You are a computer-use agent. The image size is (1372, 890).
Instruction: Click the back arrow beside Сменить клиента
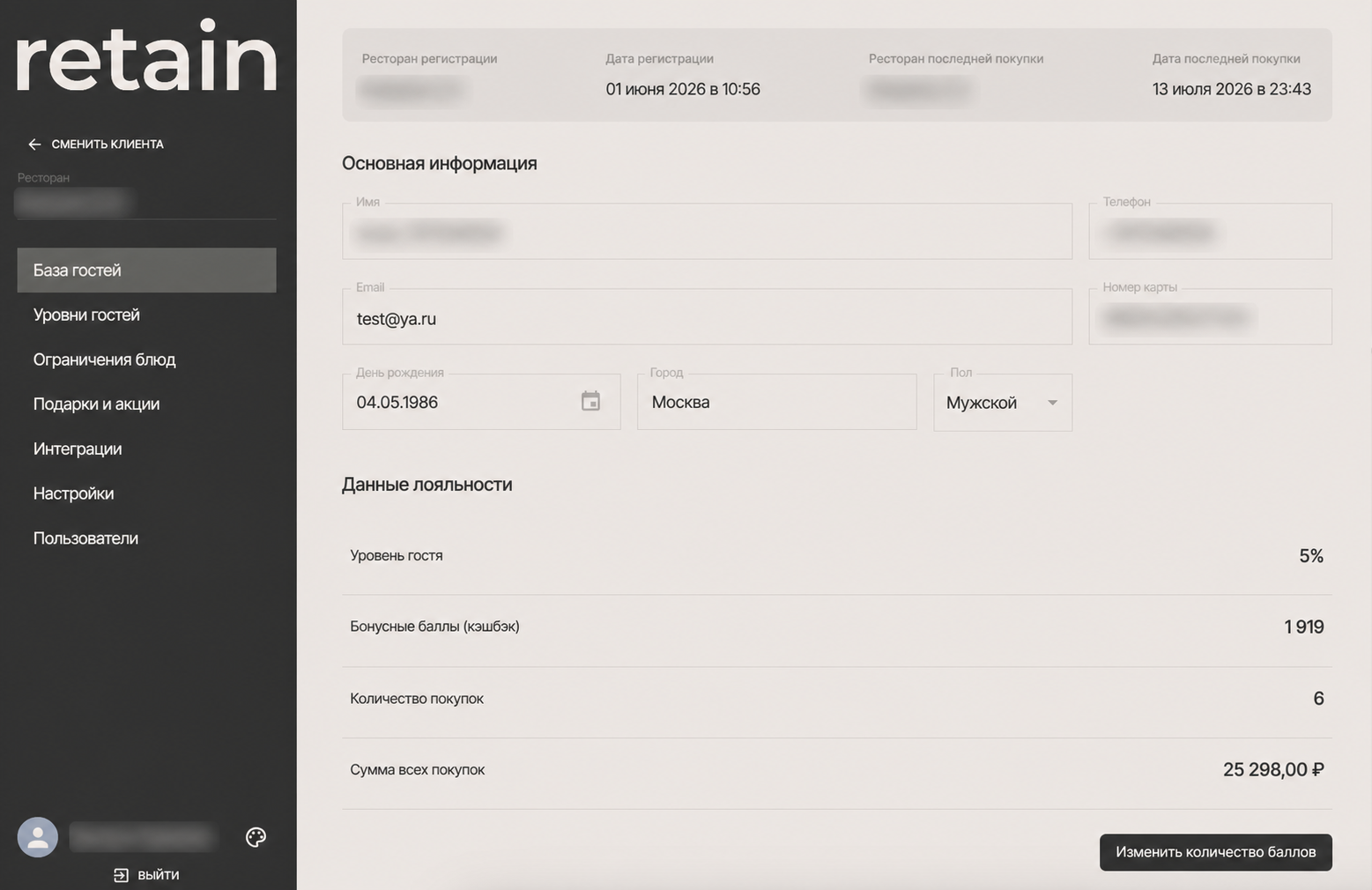point(34,145)
